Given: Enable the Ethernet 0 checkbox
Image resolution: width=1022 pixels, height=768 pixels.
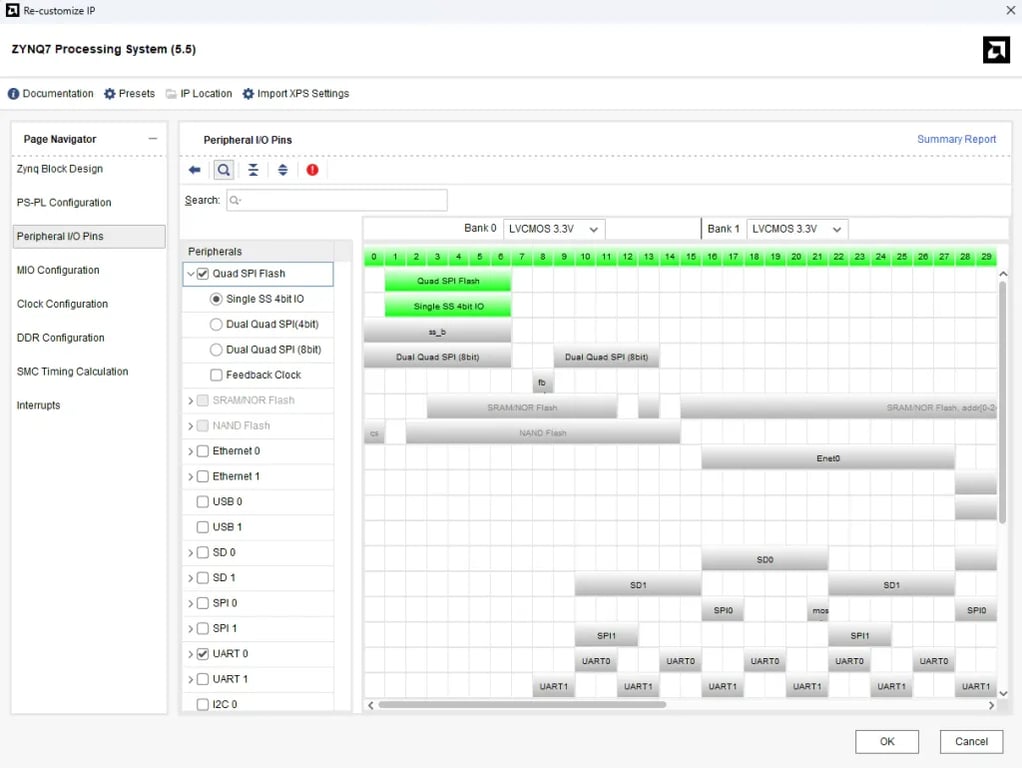Looking at the screenshot, I should [203, 451].
